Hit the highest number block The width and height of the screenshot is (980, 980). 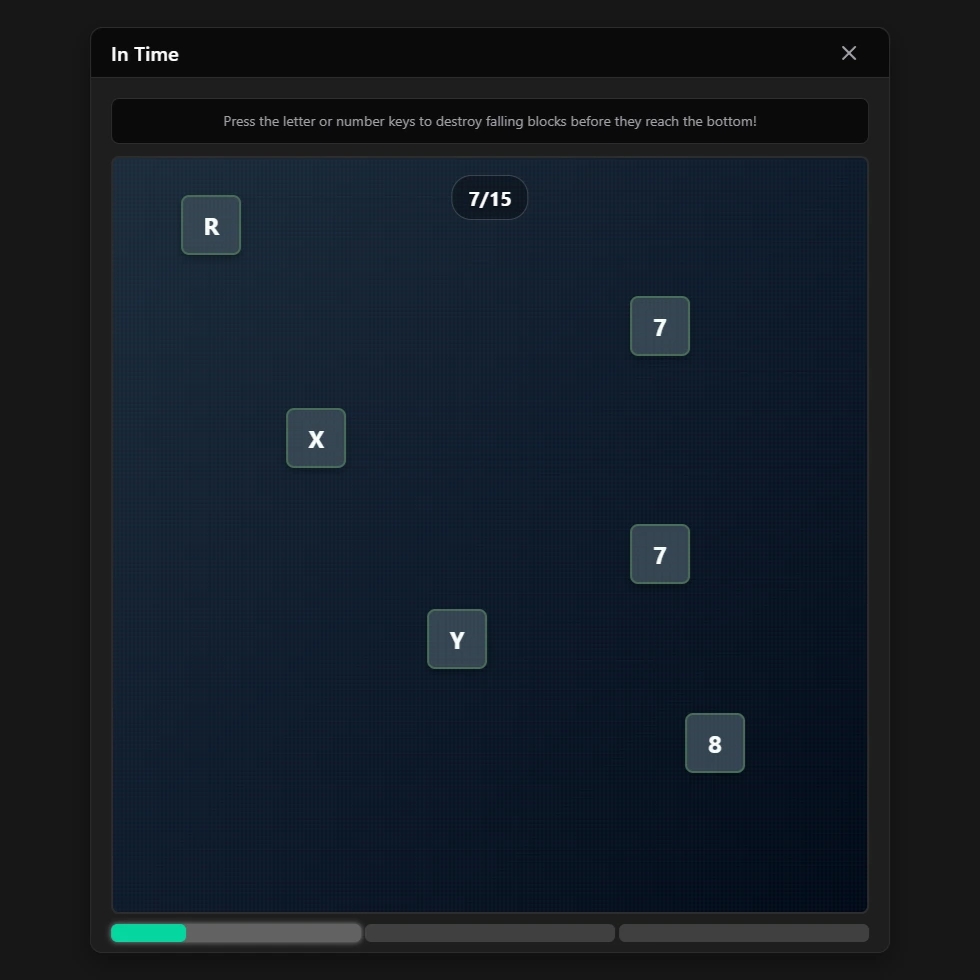660,326
